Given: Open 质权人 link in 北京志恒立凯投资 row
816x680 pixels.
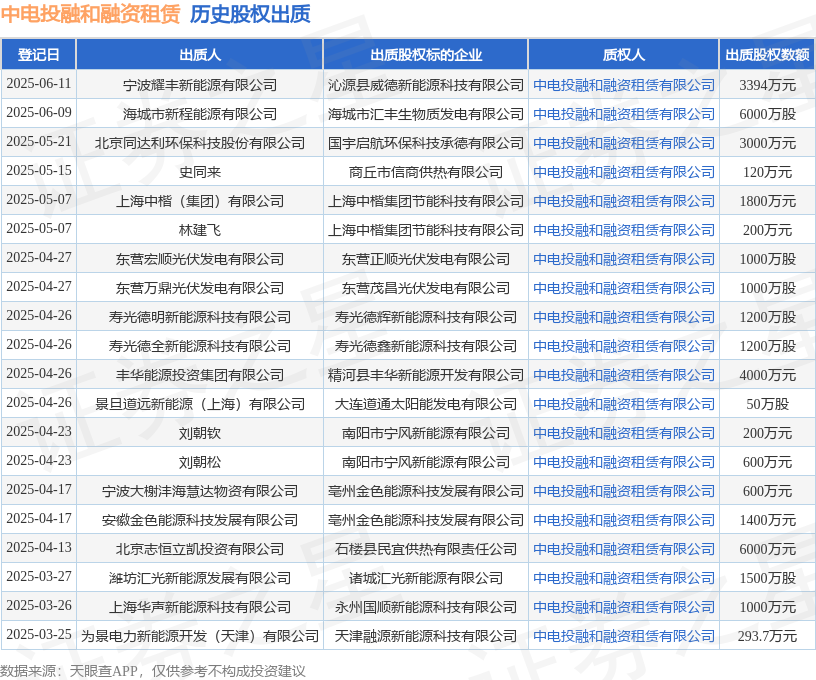Looking at the screenshot, I should click(623, 549).
